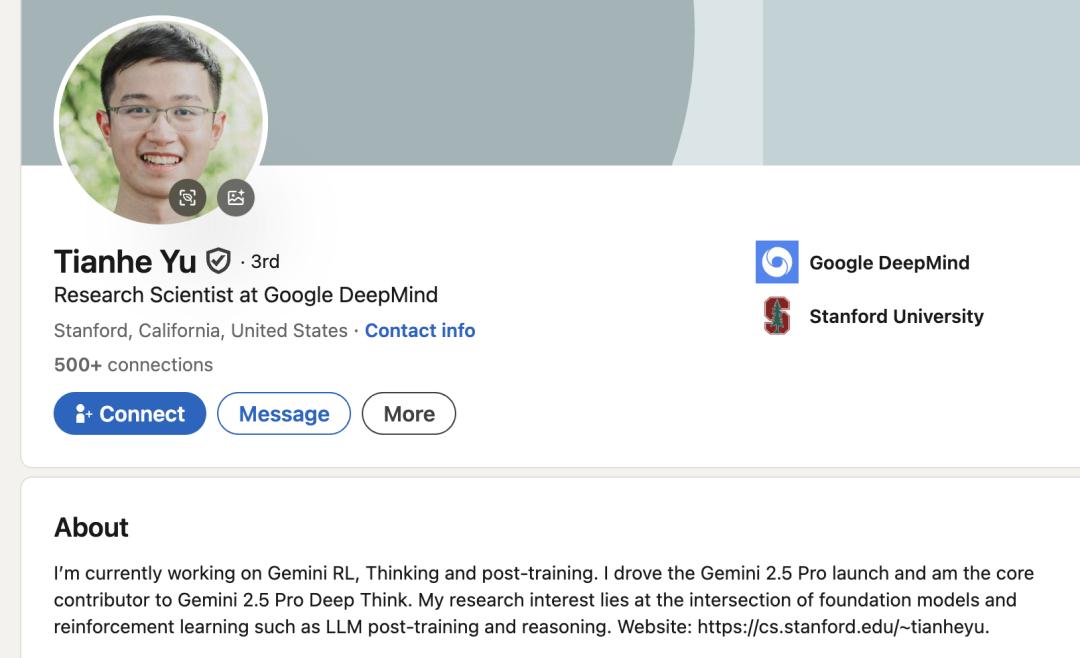The height and width of the screenshot is (658, 1080).
Task: Click the 3rd degree connection label
Action: click(x=265, y=261)
